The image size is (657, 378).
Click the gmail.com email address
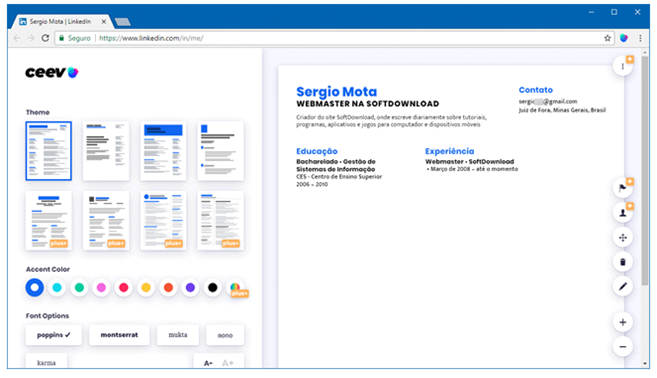tap(548, 101)
